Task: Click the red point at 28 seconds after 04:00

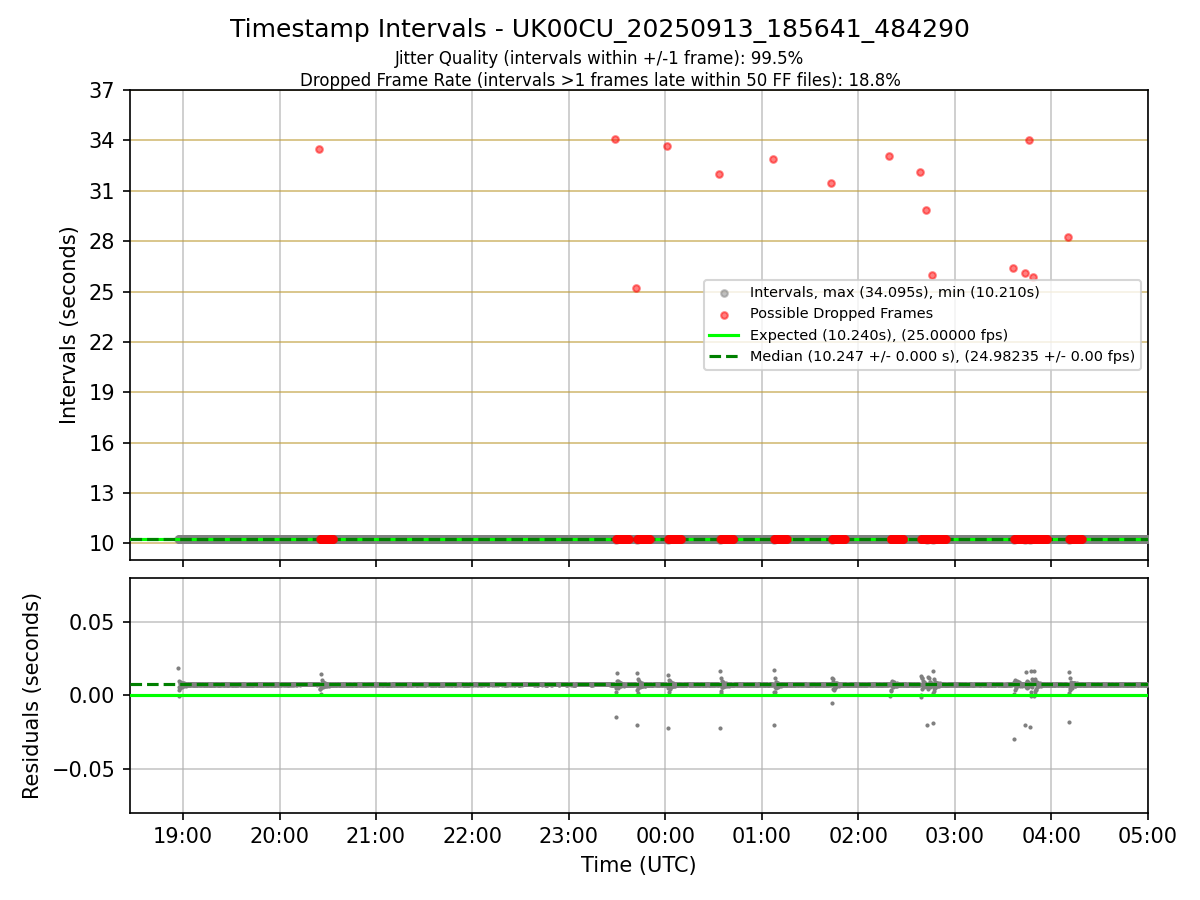Action: click(x=1068, y=237)
